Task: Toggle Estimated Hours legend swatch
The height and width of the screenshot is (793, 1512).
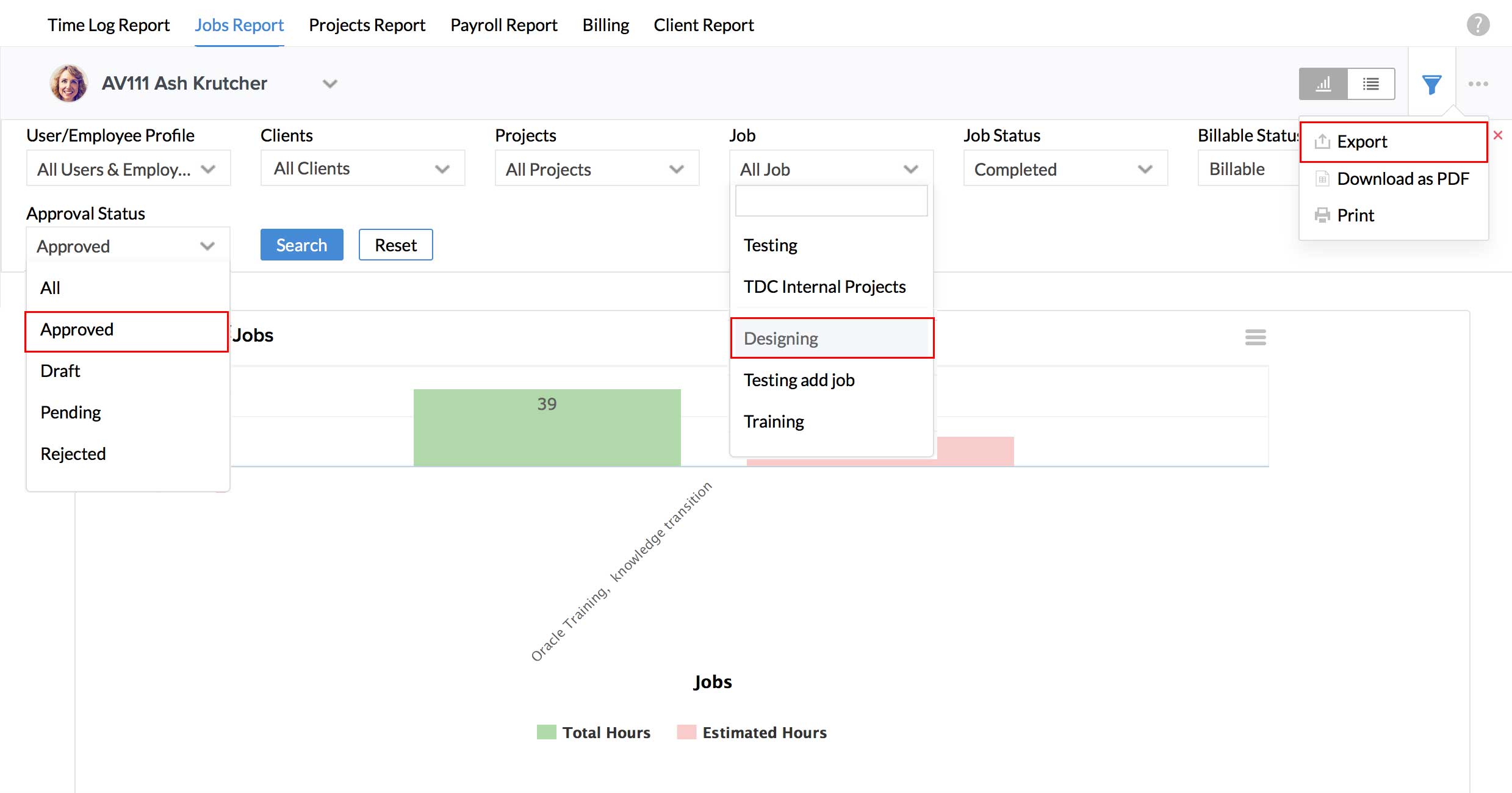Action: click(x=686, y=732)
